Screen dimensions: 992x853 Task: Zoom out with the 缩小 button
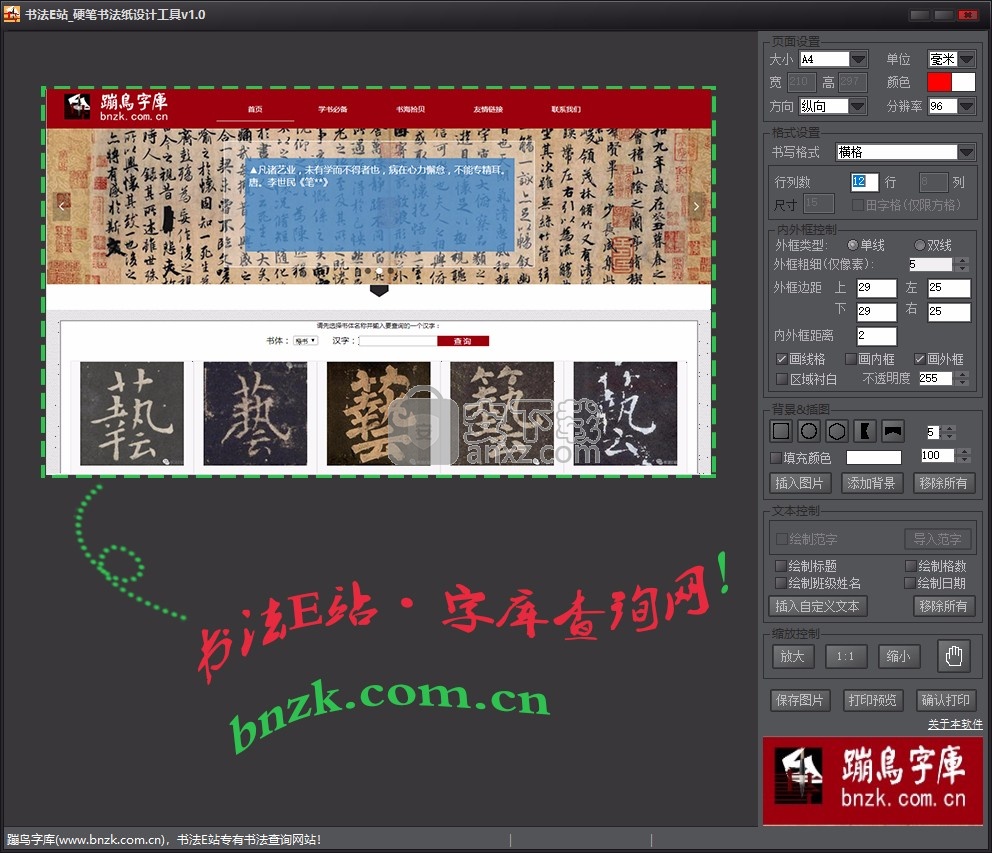[x=898, y=656]
